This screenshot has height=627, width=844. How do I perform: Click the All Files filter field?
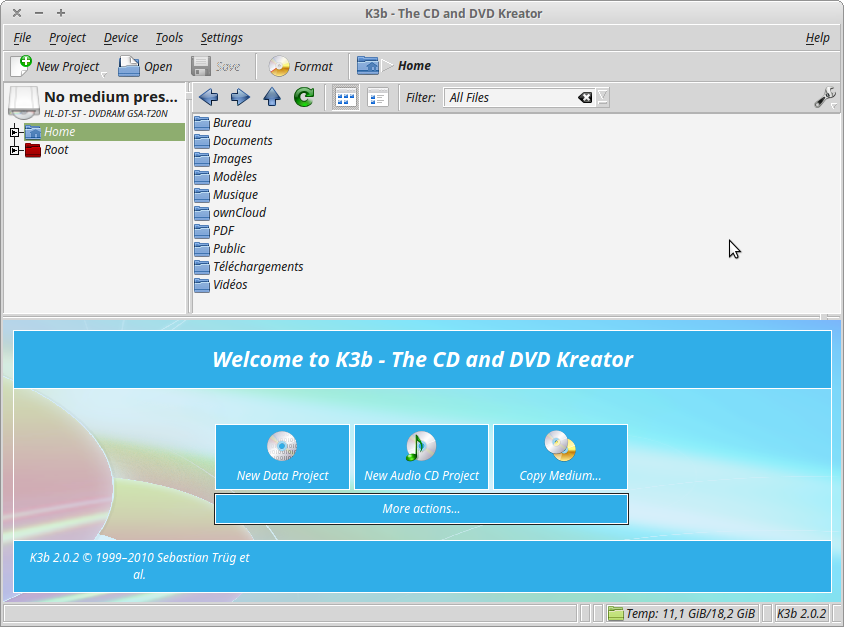point(510,97)
